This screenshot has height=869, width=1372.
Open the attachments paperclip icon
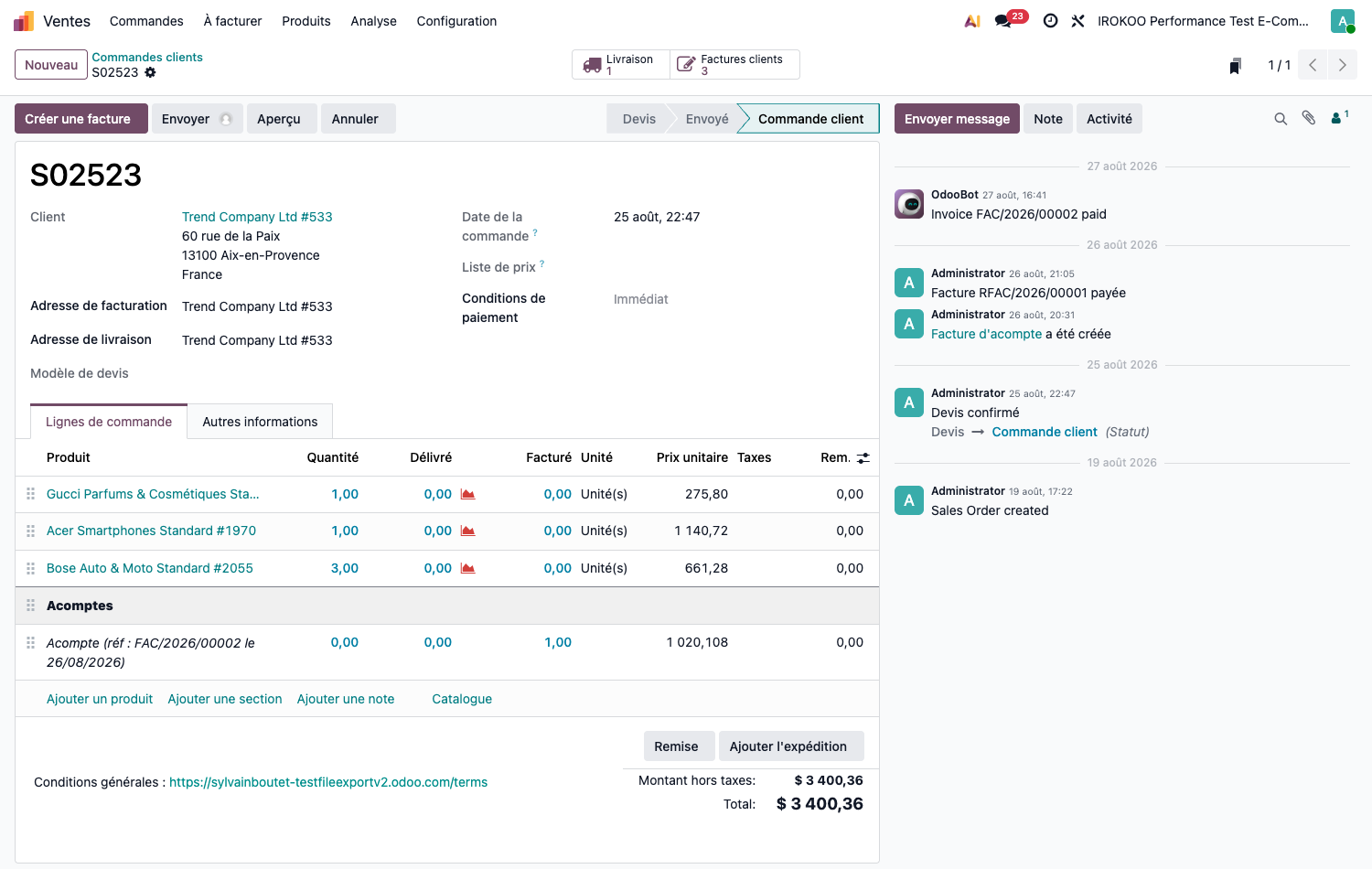[1309, 118]
